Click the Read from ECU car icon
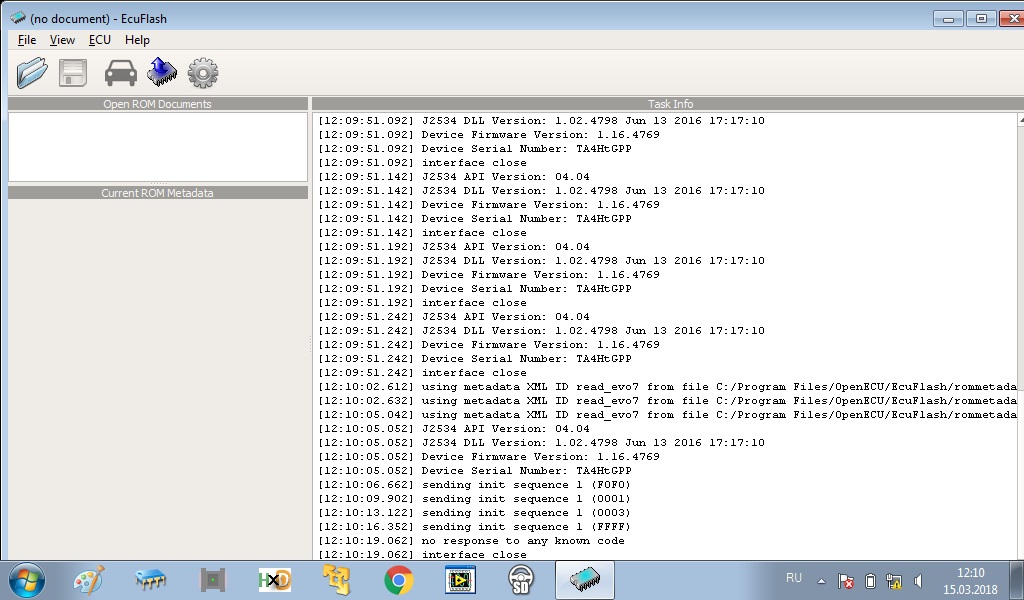The width and height of the screenshot is (1024, 600). pos(121,72)
